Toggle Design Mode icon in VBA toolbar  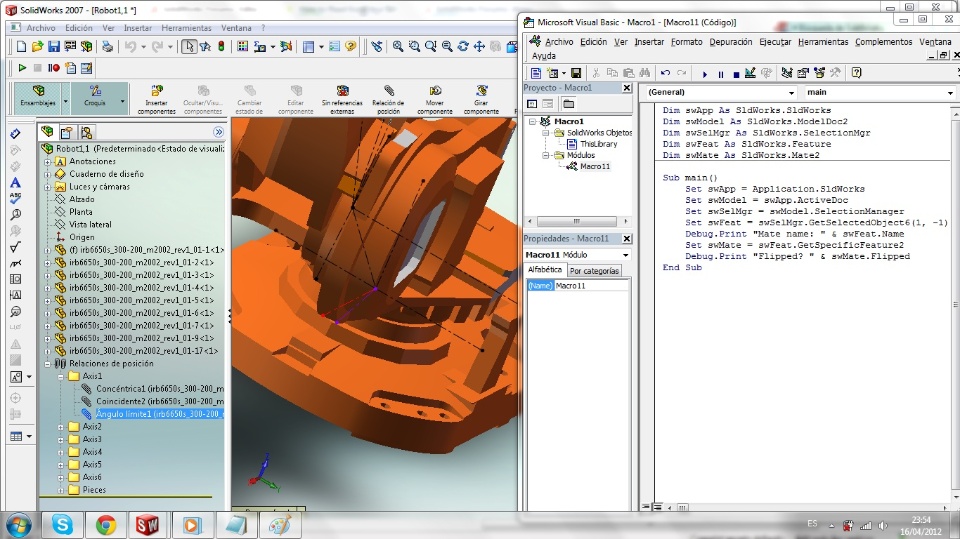coord(751,73)
